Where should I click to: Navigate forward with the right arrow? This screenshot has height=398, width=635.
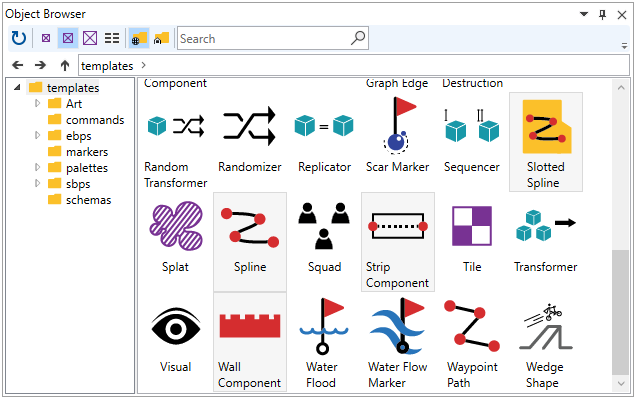pyautogui.click(x=40, y=65)
